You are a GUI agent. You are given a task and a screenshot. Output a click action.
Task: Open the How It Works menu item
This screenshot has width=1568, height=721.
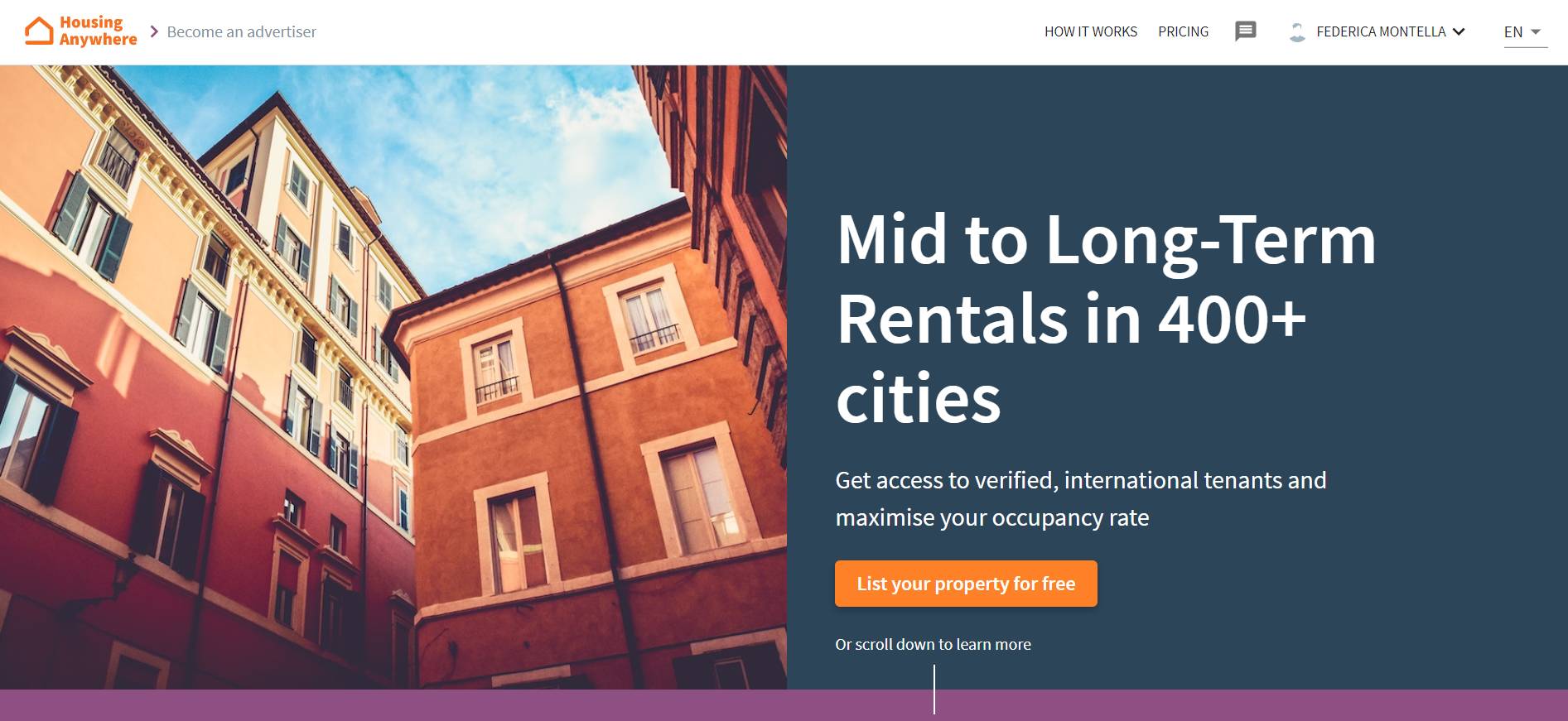click(1090, 31)
